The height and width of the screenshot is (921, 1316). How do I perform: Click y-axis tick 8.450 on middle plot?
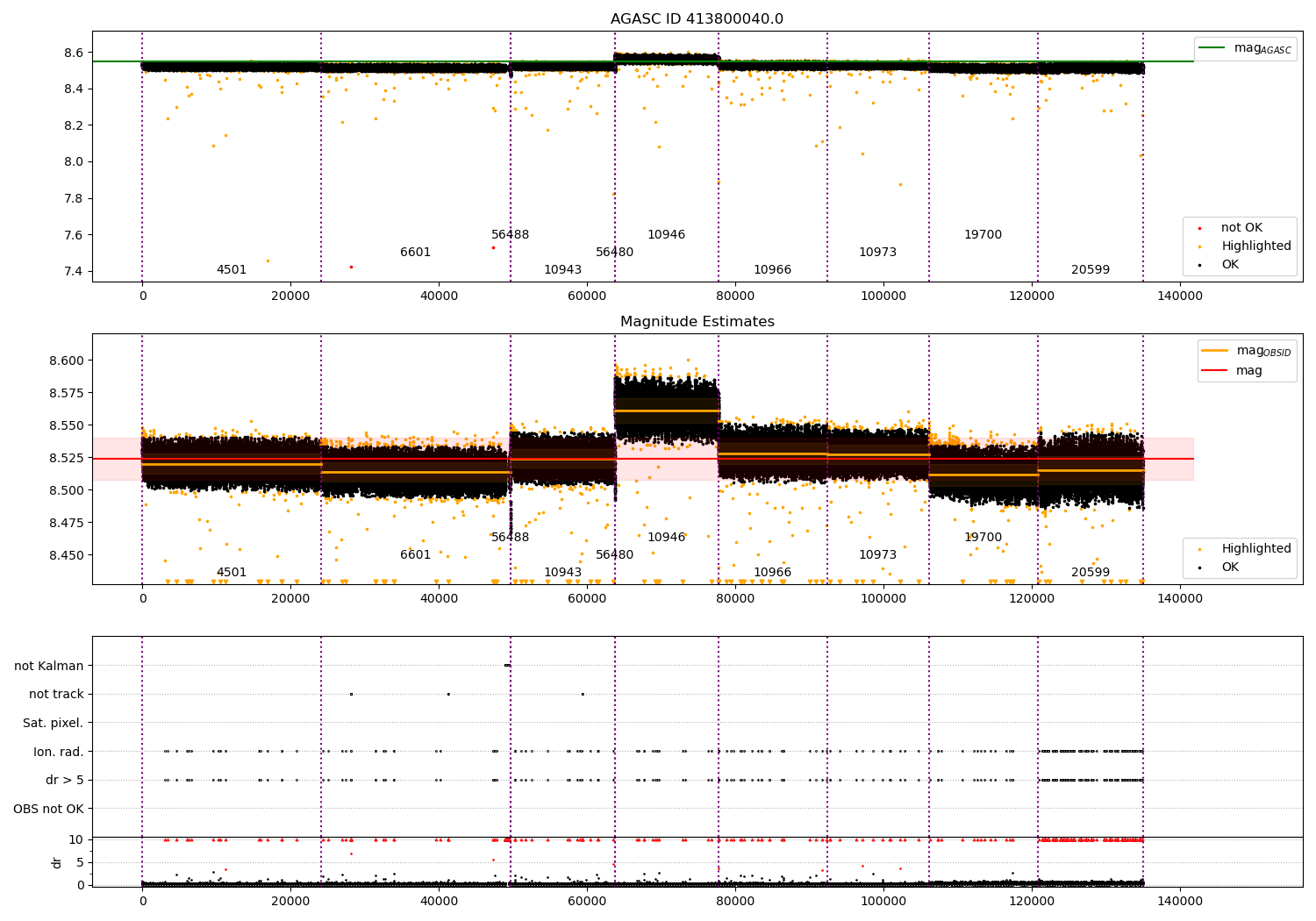67,555
